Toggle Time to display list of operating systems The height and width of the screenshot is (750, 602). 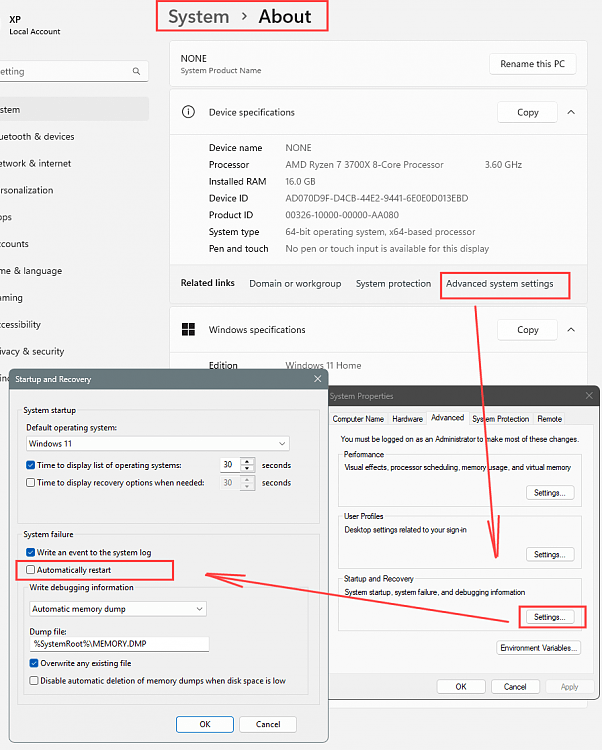(31, 465)
